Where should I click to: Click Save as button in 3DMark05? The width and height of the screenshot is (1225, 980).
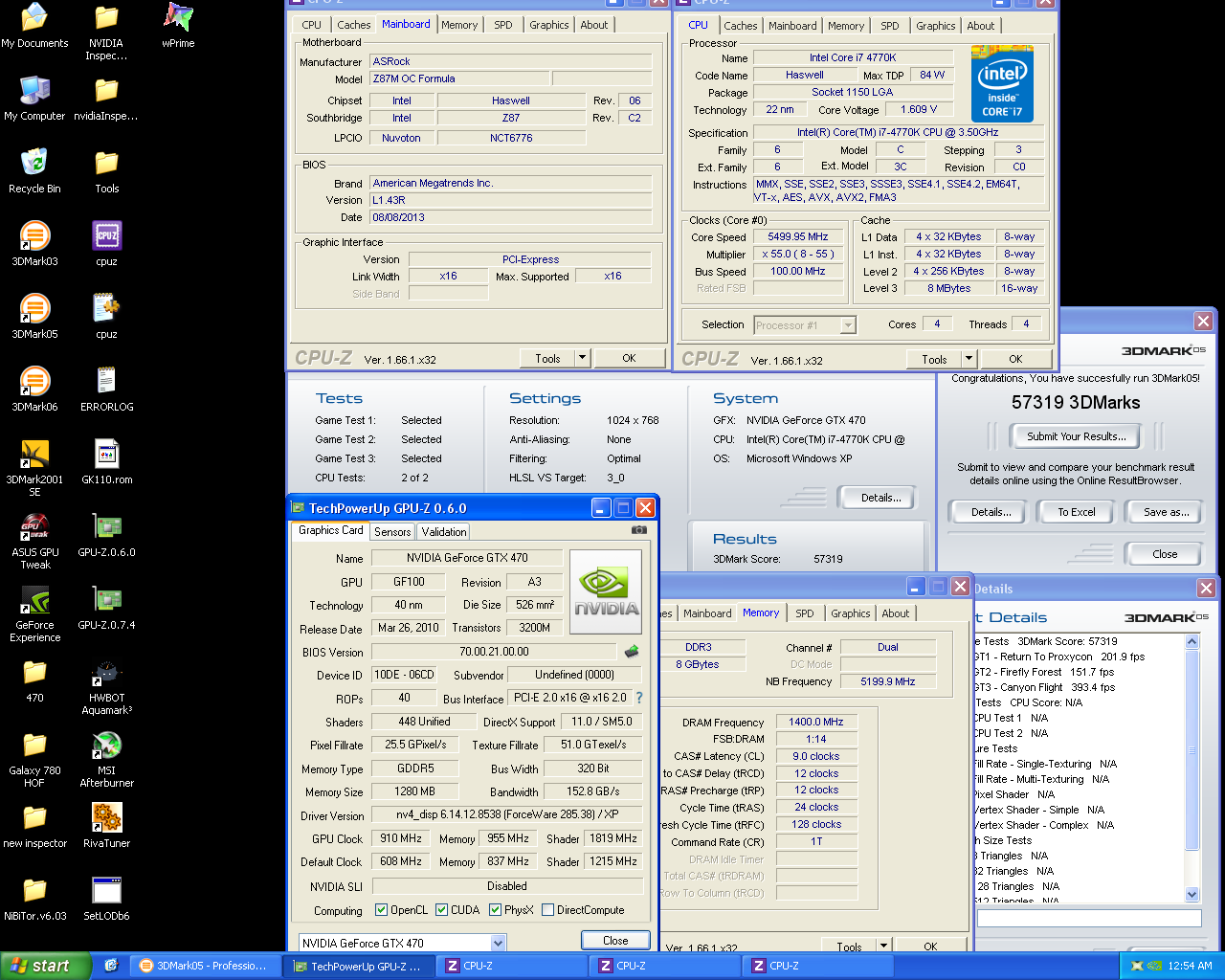coord(1167,512)
